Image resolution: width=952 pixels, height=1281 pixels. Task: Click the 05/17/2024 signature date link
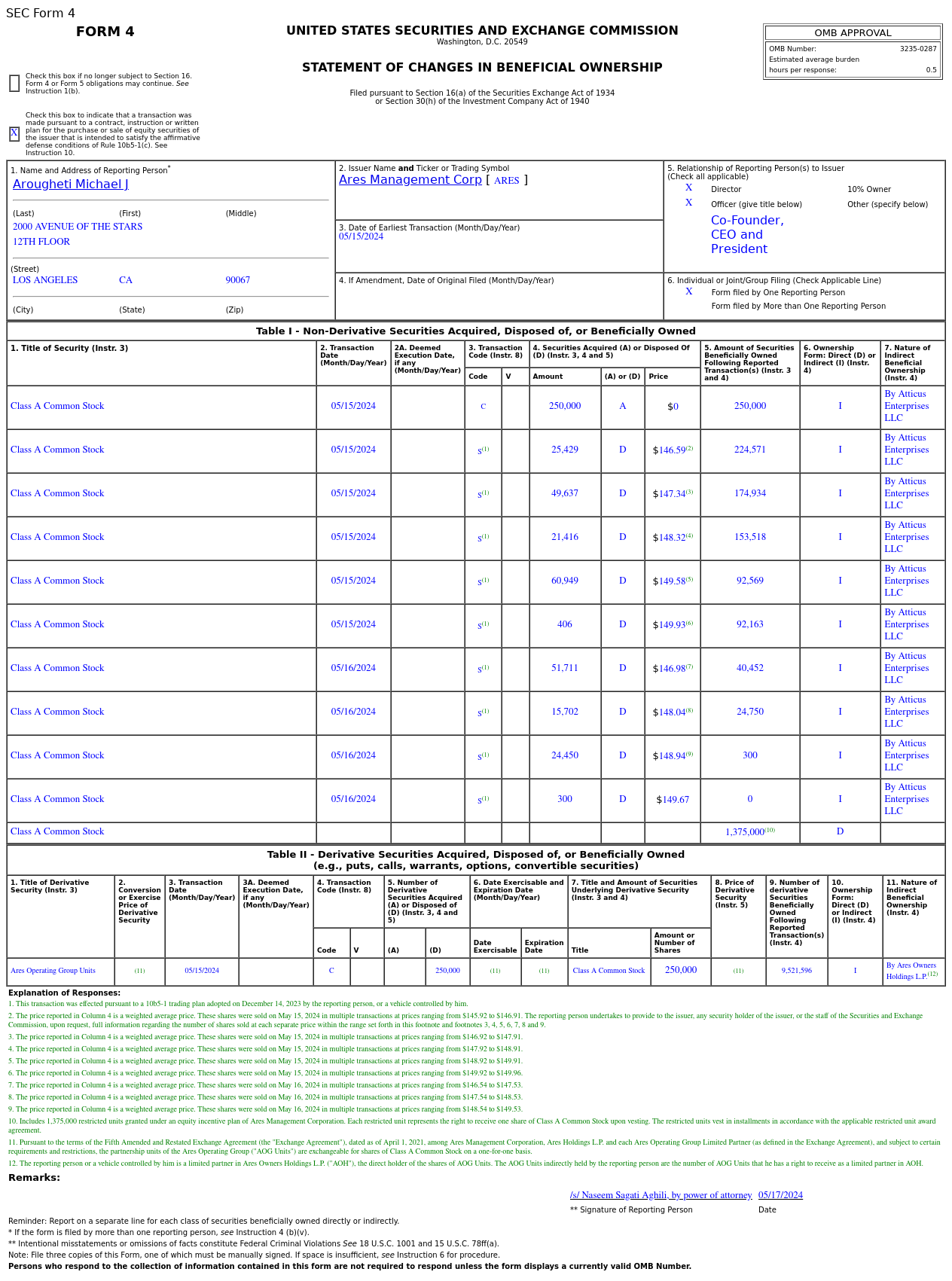[x=780, y=1195]
